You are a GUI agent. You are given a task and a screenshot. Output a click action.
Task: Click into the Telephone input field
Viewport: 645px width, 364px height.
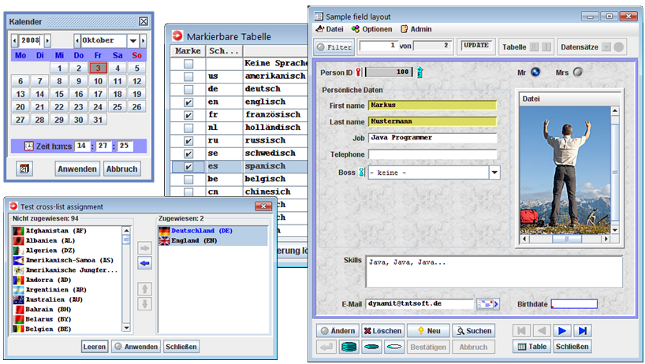coord(432,154)
